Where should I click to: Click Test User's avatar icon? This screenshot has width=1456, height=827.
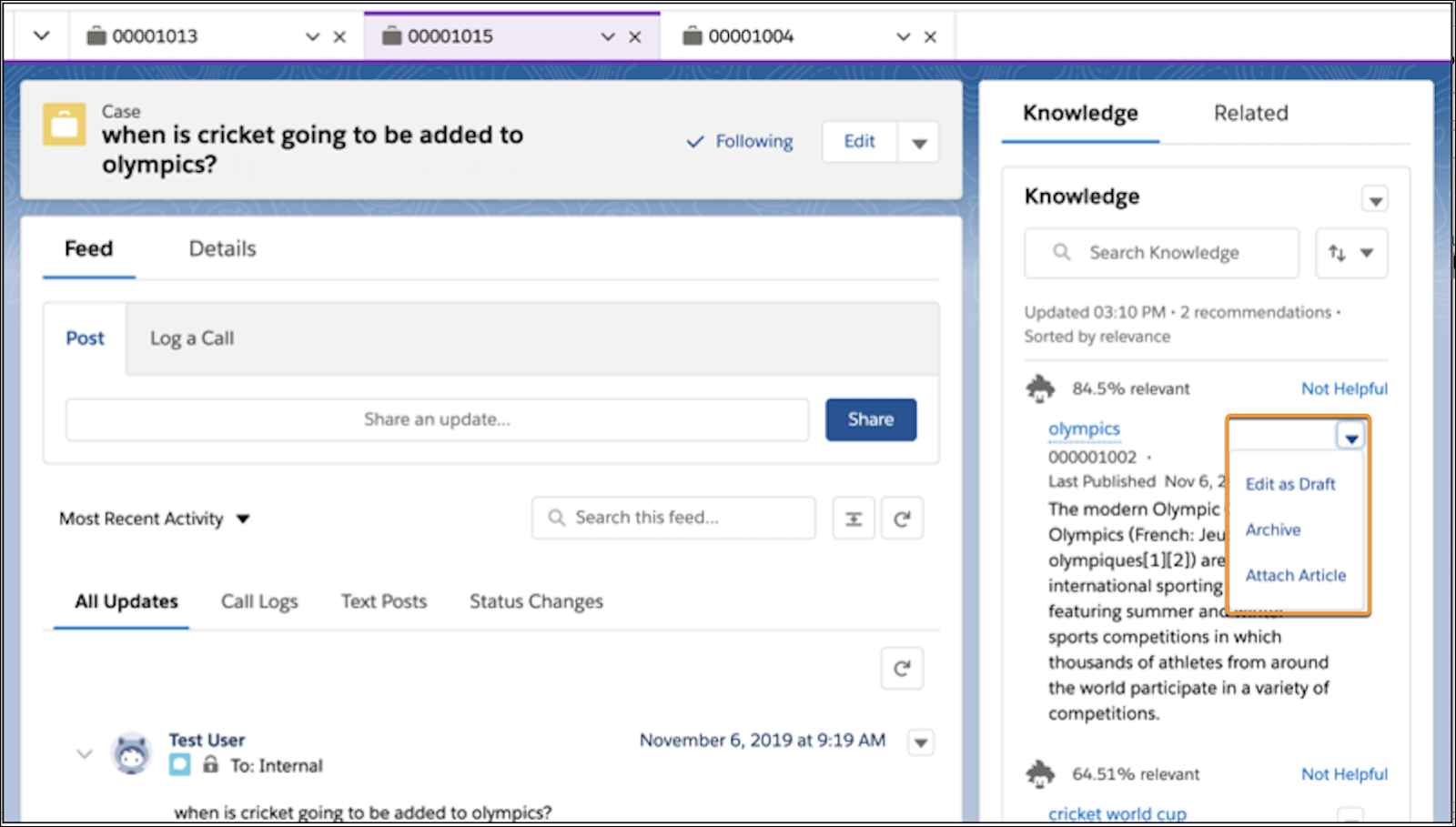click(x=132, y=753)
